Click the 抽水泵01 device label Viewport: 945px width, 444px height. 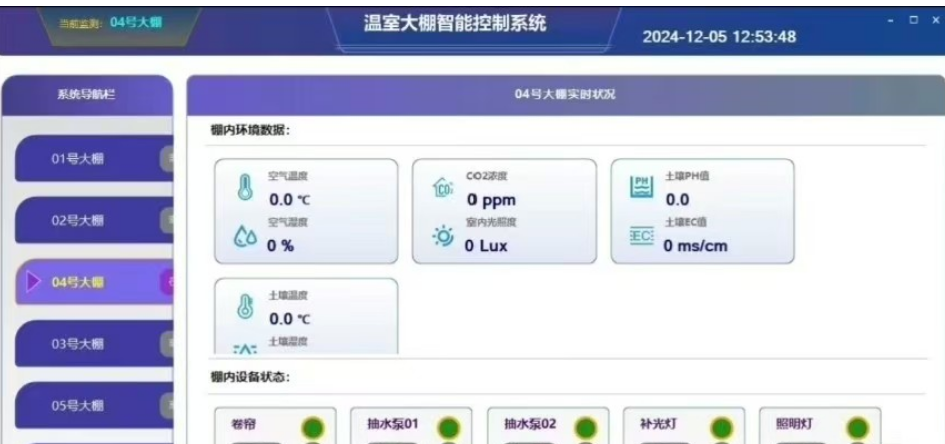click(x=392, y=424)
